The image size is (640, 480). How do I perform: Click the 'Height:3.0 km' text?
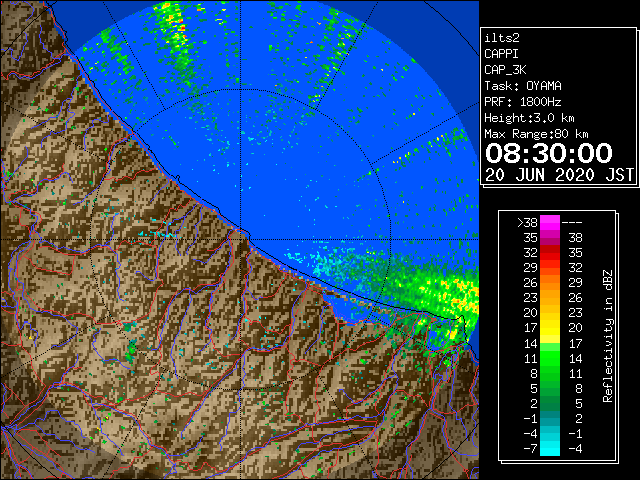click(529, 118)
